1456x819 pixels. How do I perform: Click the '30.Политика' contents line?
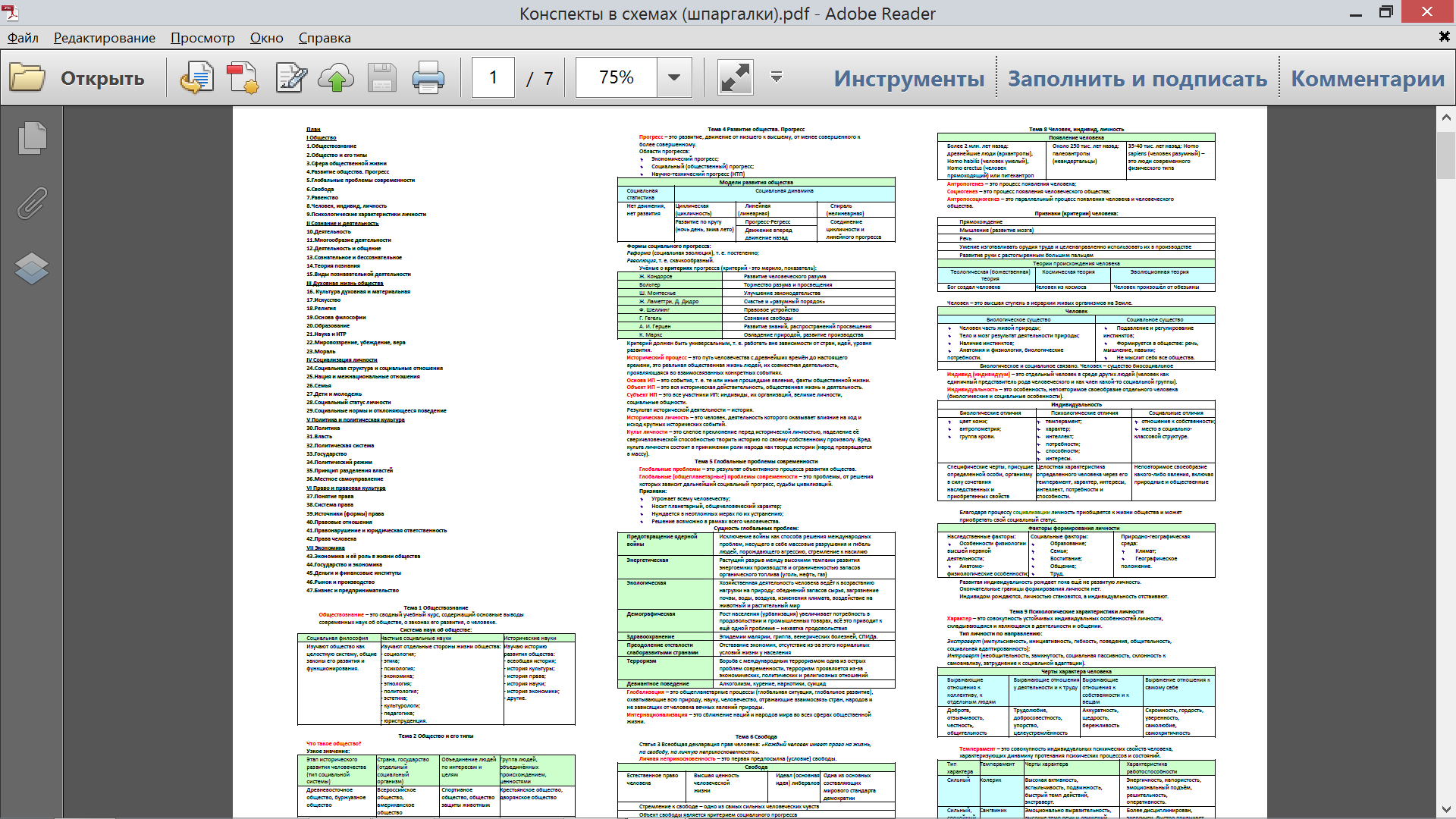click(x=323, y=428)
